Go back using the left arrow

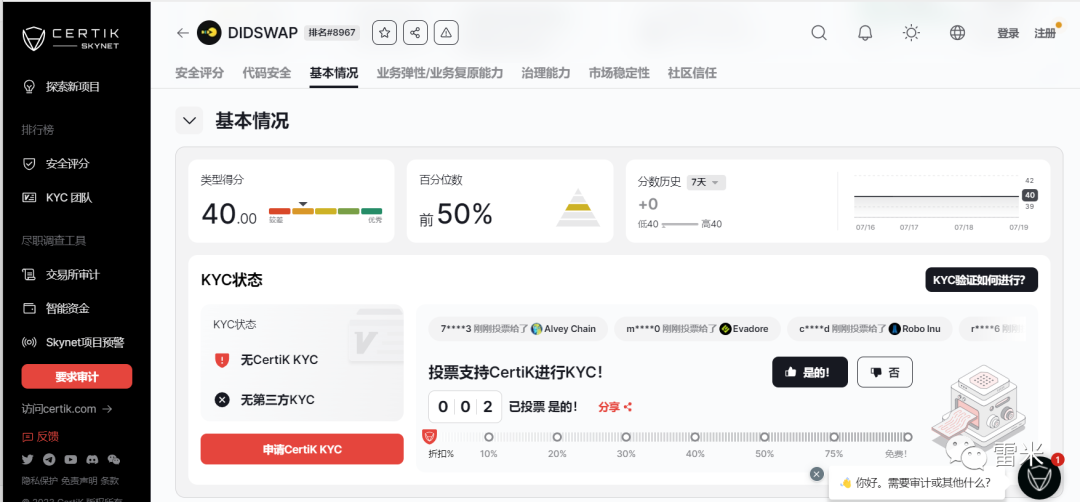(183, 33)
